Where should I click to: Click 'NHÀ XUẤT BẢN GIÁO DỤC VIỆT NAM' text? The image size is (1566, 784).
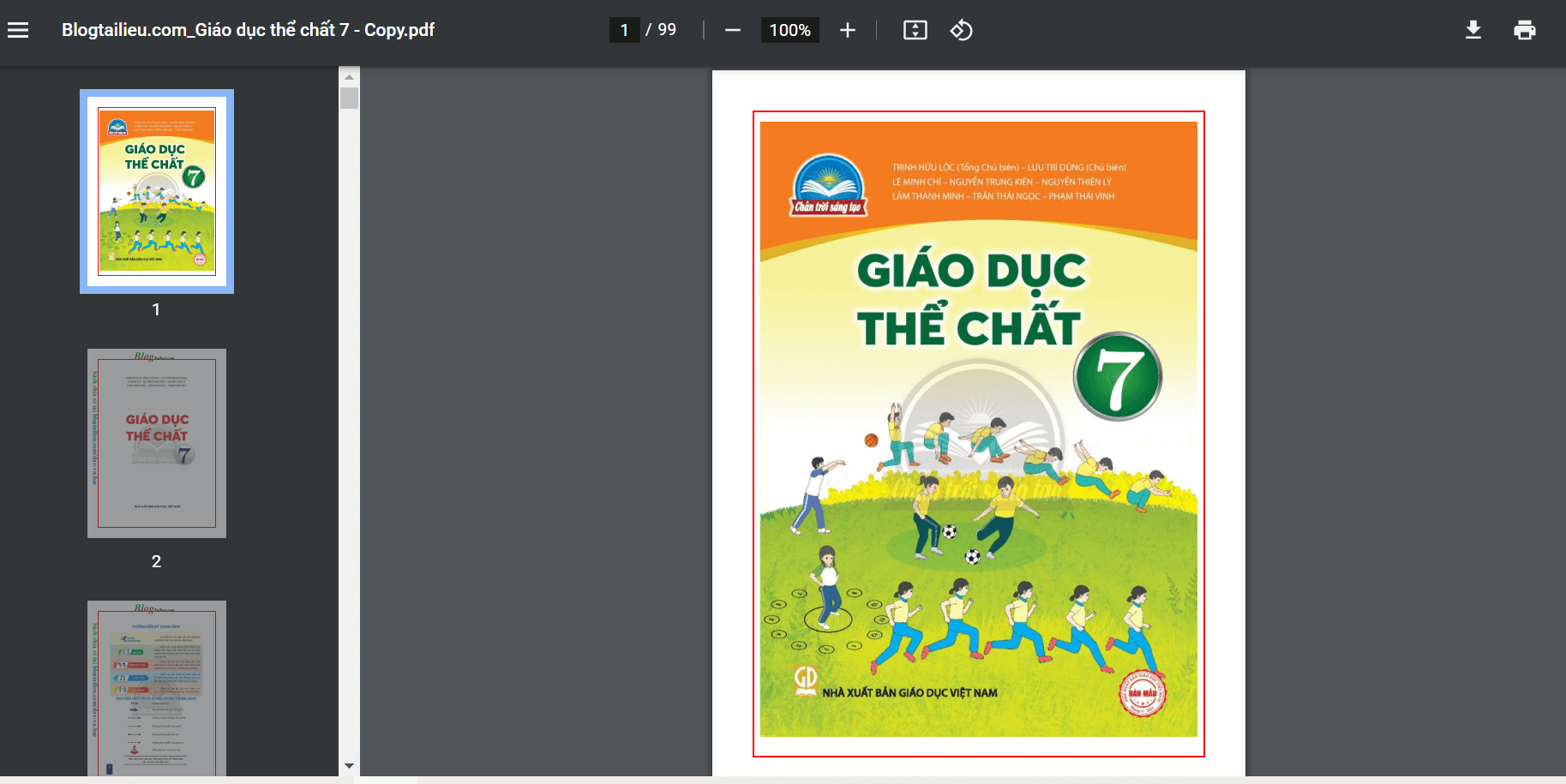tap(909, 692)
